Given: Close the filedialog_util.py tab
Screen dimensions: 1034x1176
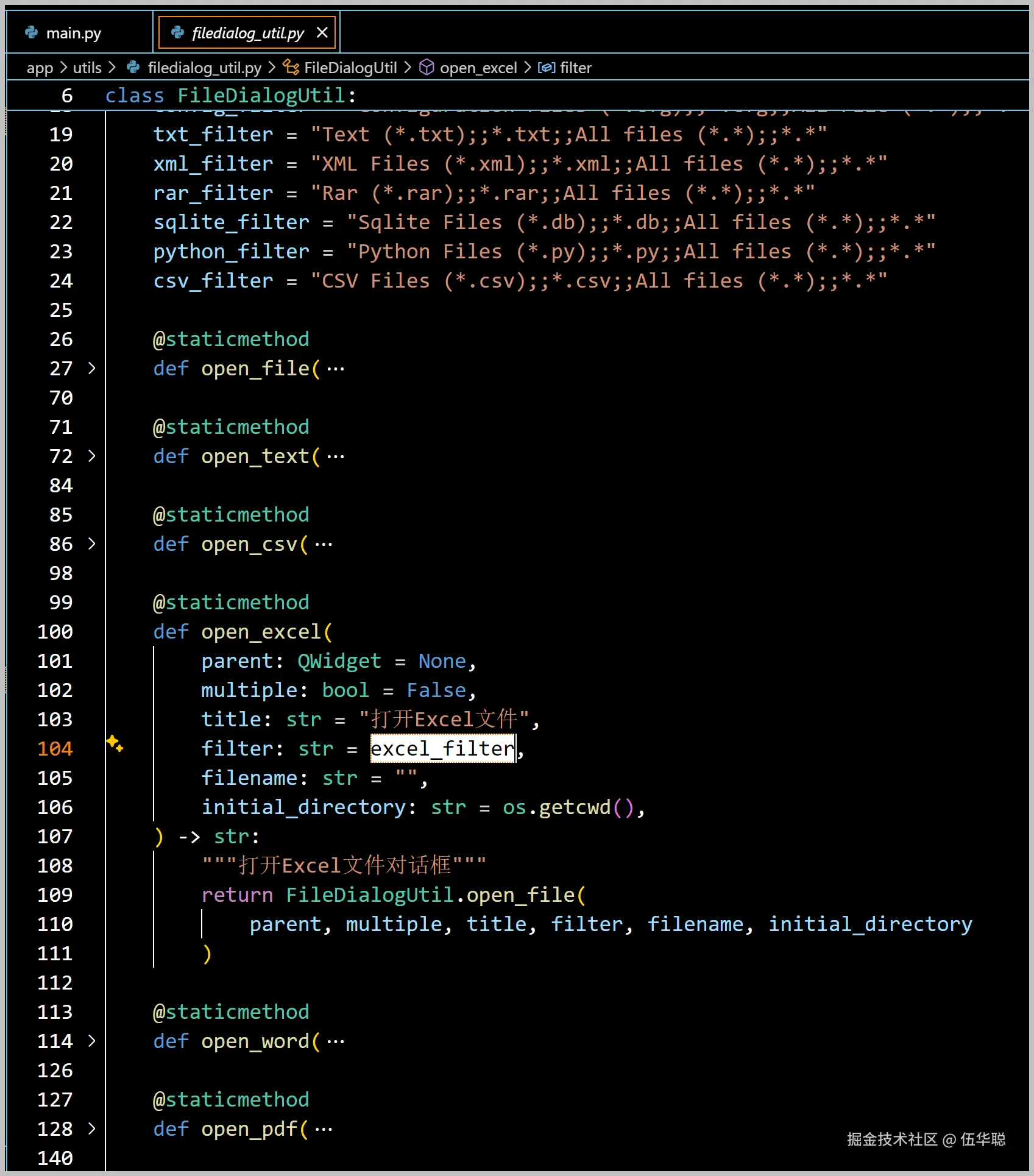Looking at the screenshot, I should tap(322, 33).
